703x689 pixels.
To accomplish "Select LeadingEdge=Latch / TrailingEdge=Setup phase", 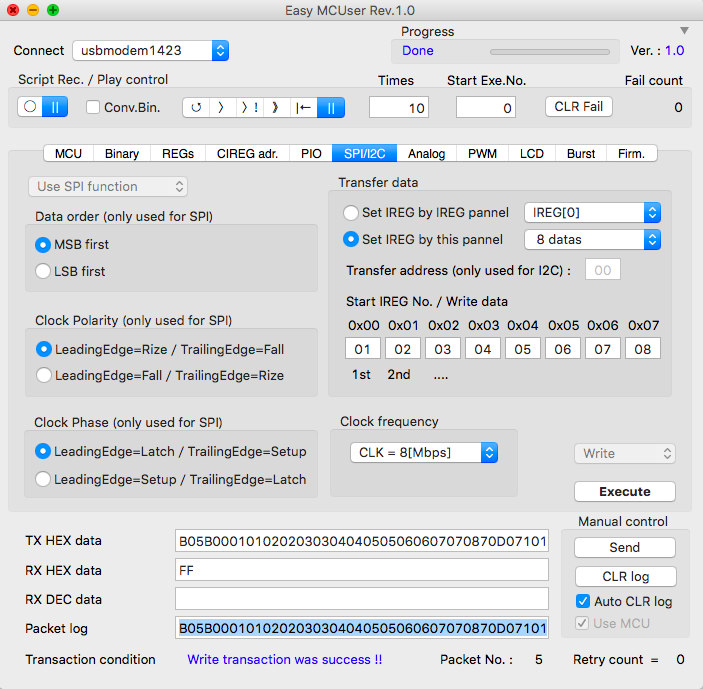I will tap(43, 451).
